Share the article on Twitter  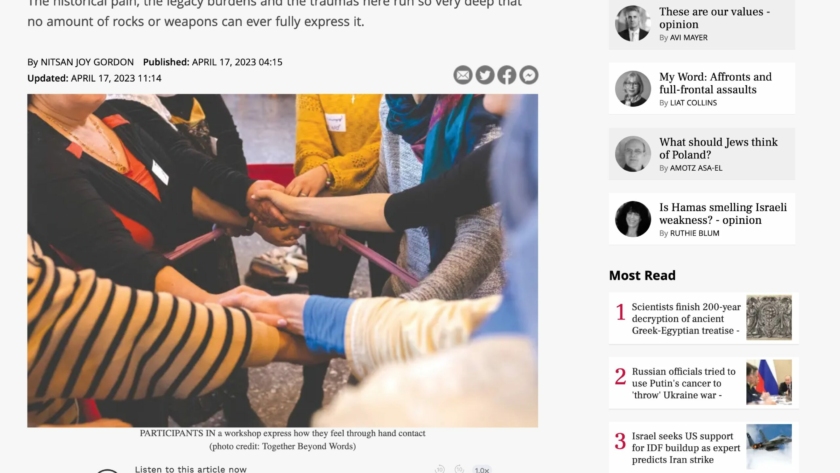tap(485, 75)
